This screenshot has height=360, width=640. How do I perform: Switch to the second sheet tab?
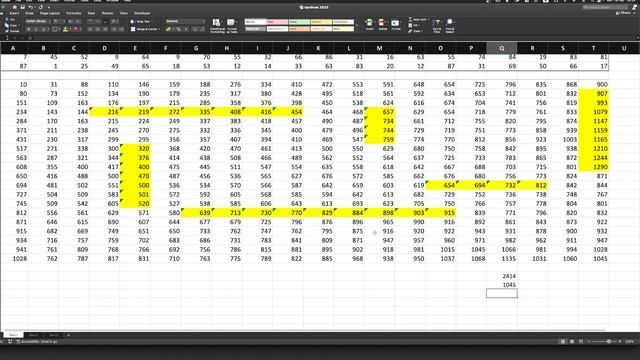tap(33, 335)
